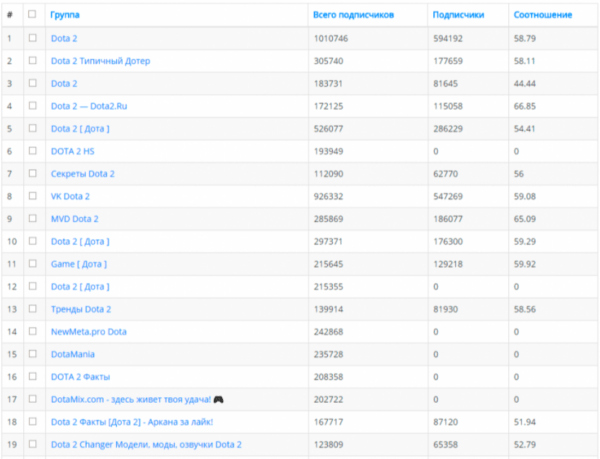The width and height of the screenshot is (600, 459).
Task: Select the VK Dota 2 checkbox
Action: (33, 196)
